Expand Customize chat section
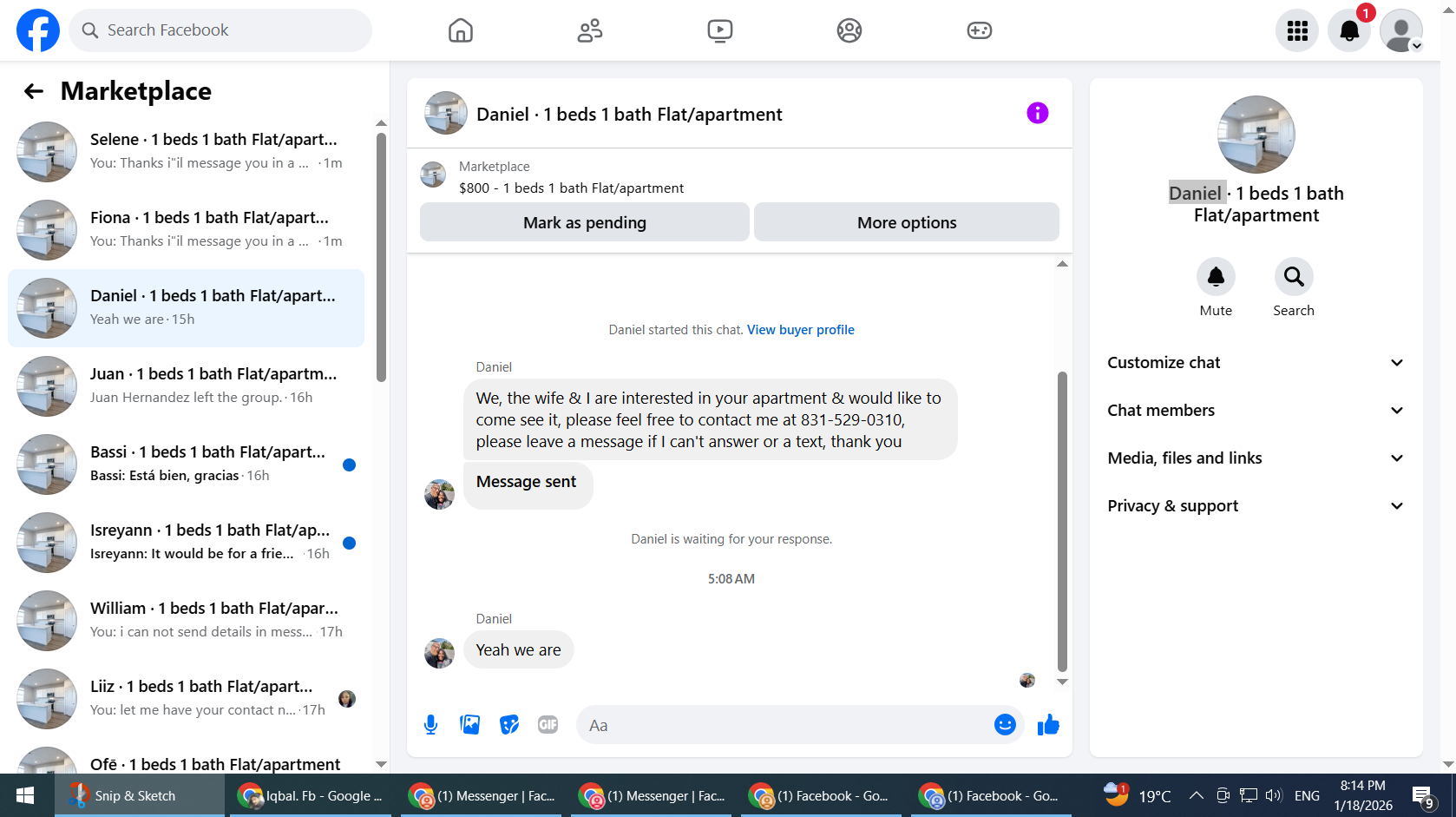This screenshot has height=817, width=1456. (1256, 363)
